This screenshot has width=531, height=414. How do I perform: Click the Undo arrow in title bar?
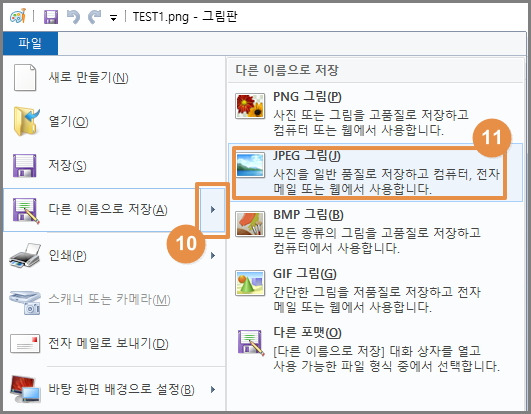tap(73, 17)
